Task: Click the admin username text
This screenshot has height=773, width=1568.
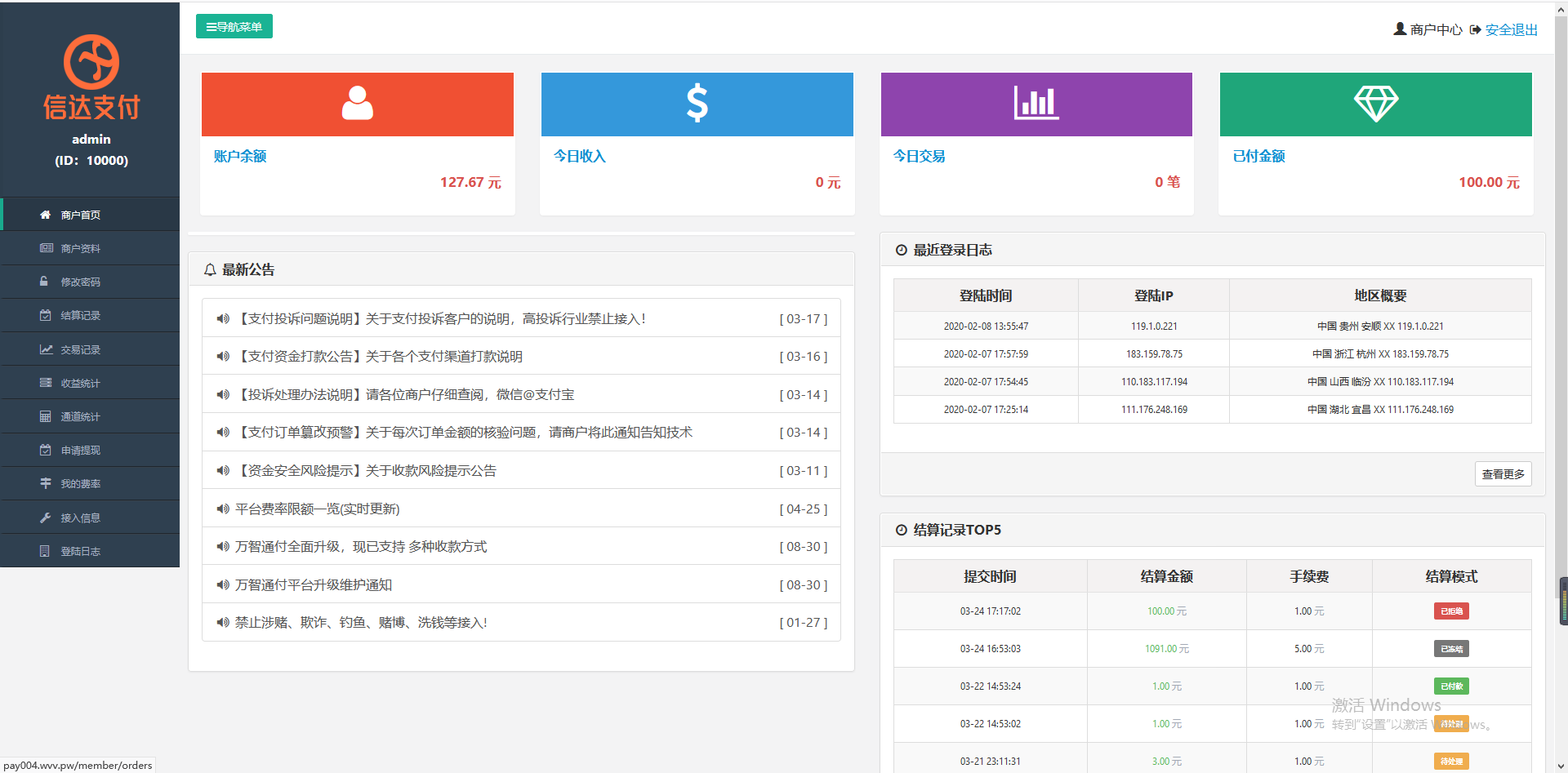Action: coord(91,139)
